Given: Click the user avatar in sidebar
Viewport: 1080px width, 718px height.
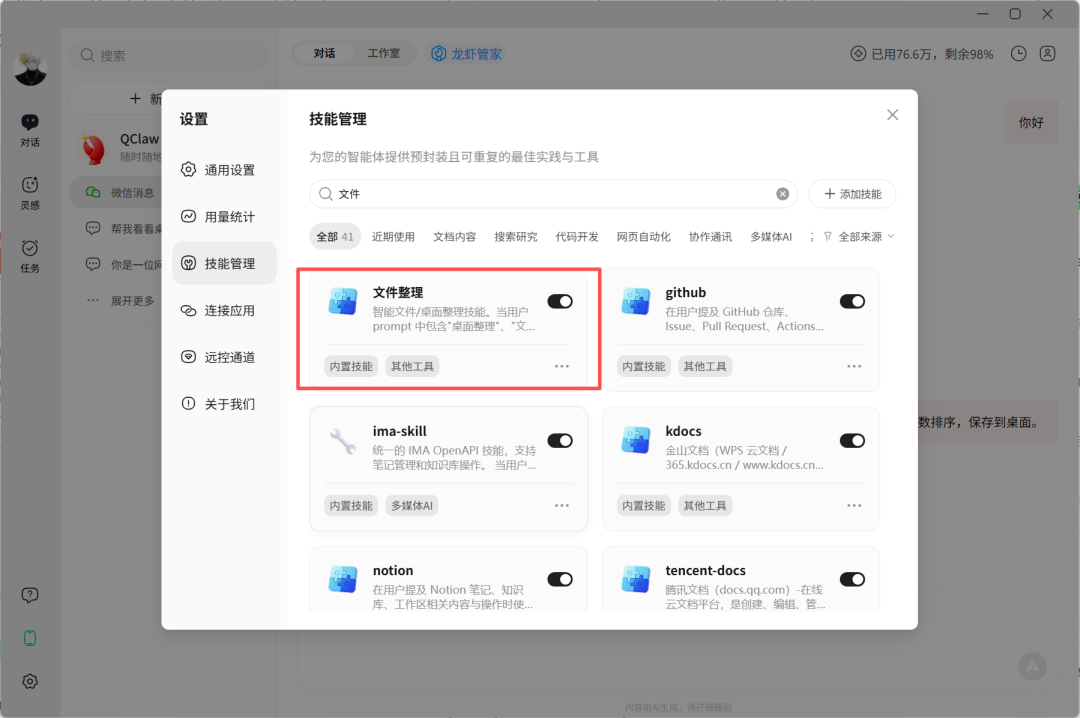Looking at the screenshot, I should pos(30,69).
